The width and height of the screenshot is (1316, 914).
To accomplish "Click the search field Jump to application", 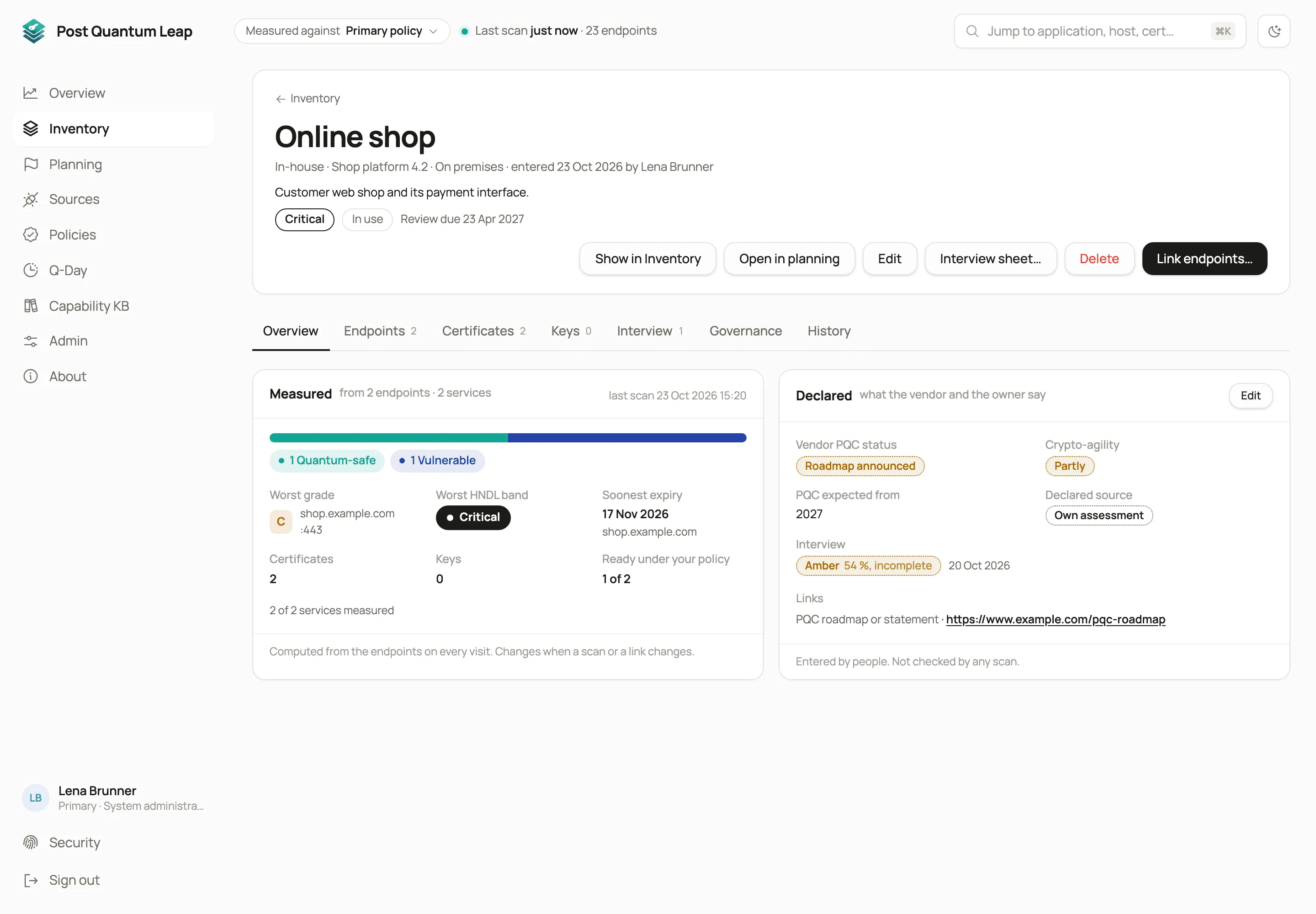I will [1099, 31].
